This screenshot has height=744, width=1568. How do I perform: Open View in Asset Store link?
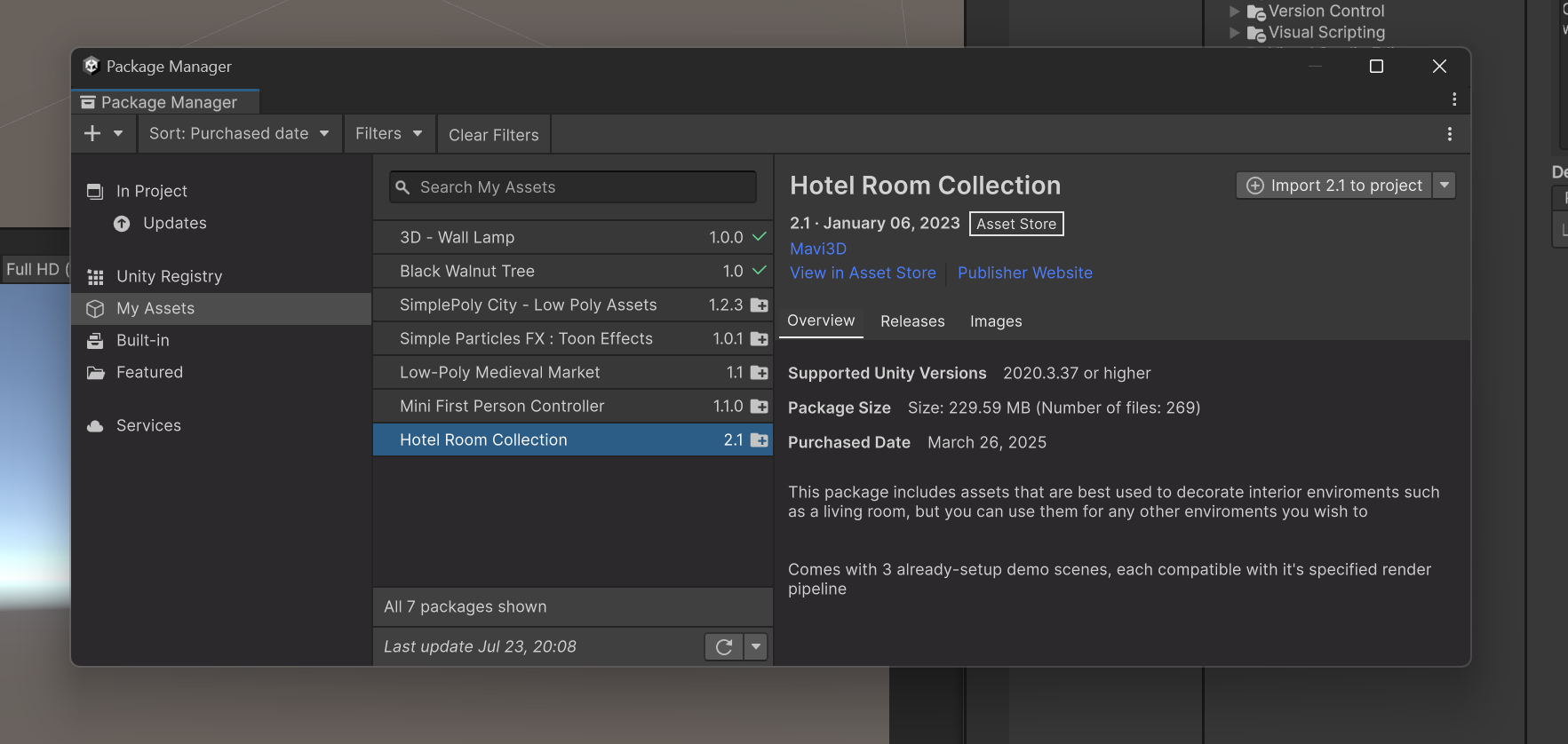tap(863, 273)
